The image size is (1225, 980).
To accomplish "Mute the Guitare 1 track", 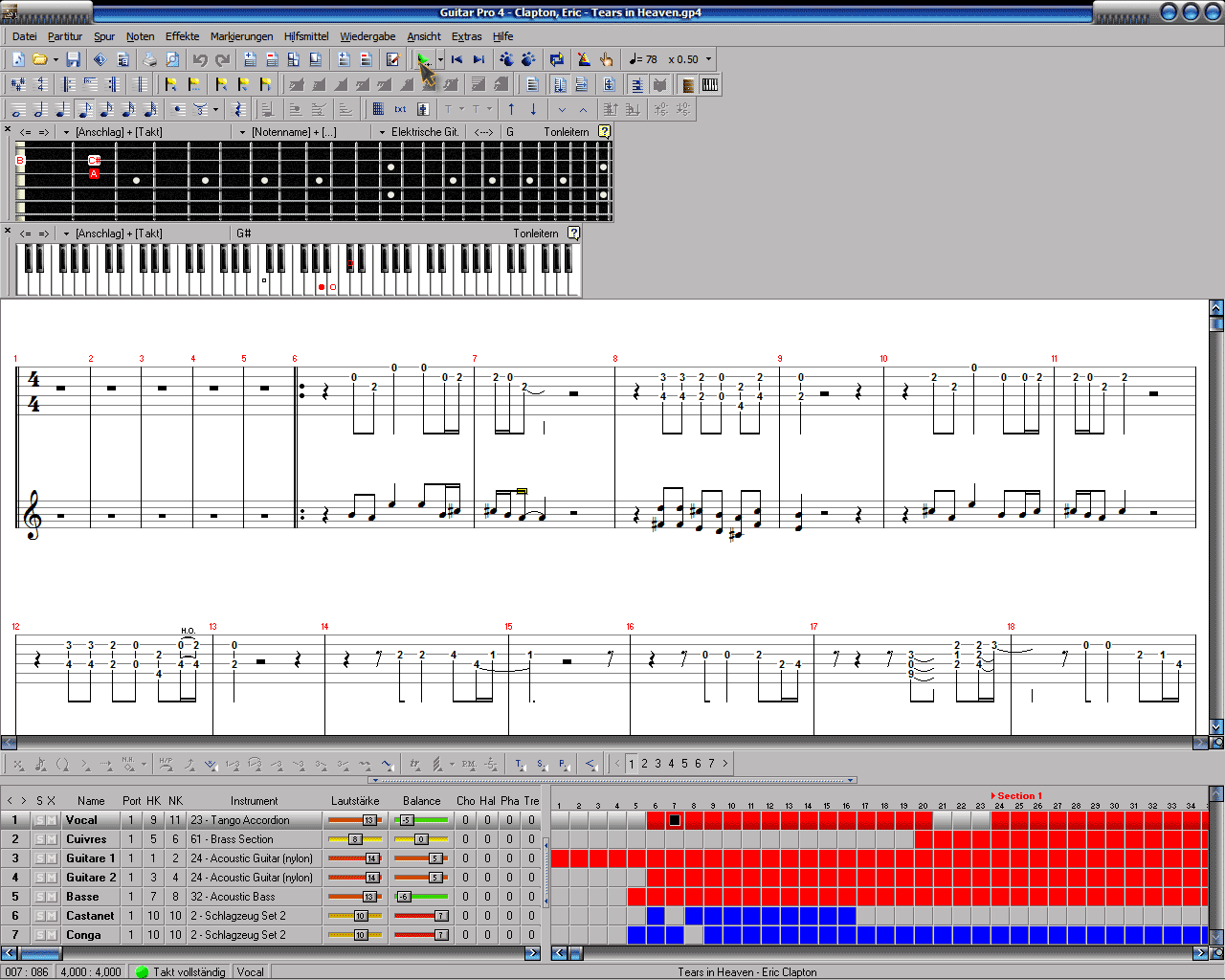I will (52, 858).
